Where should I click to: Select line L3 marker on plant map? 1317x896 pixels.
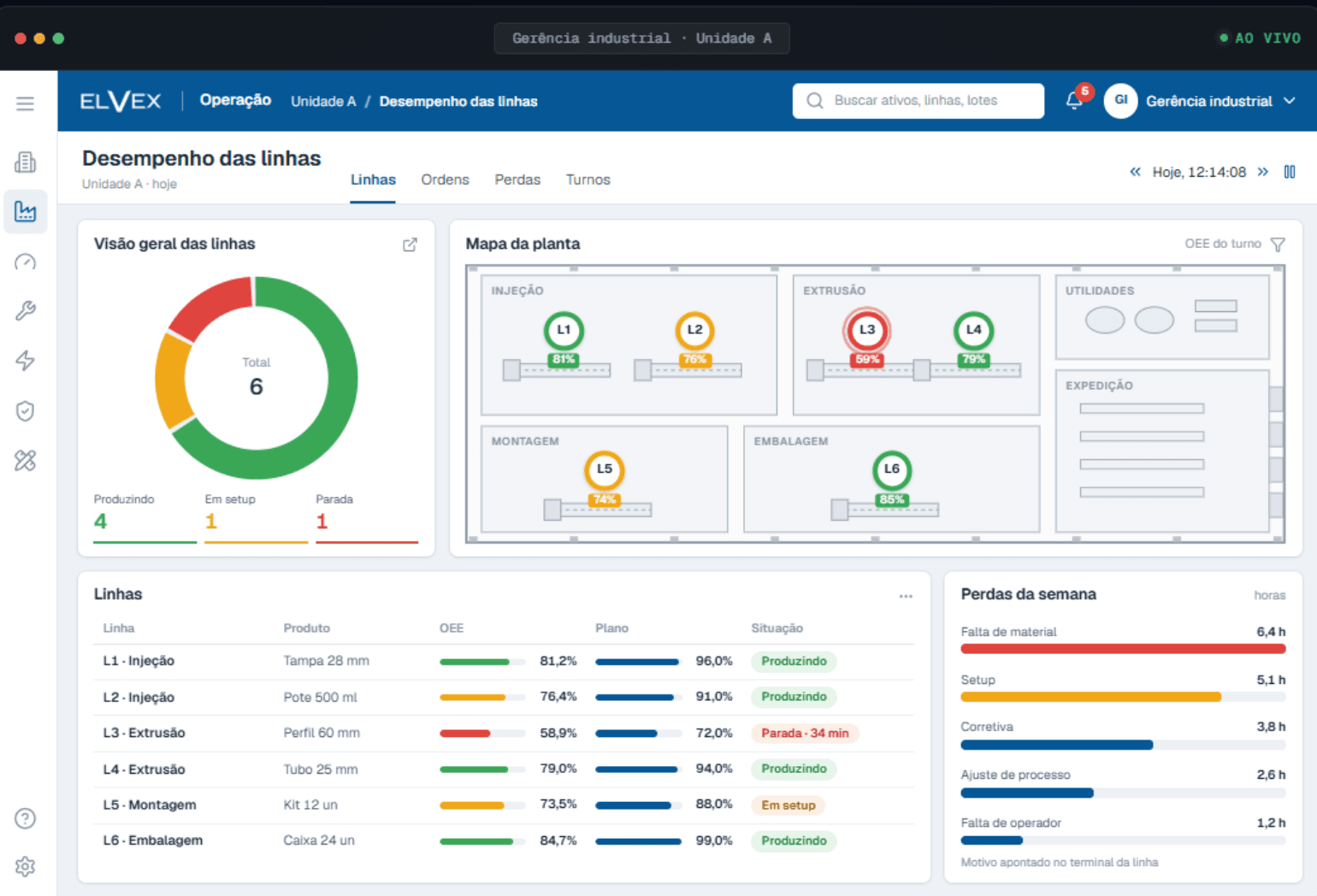click(x=867, y=330)
